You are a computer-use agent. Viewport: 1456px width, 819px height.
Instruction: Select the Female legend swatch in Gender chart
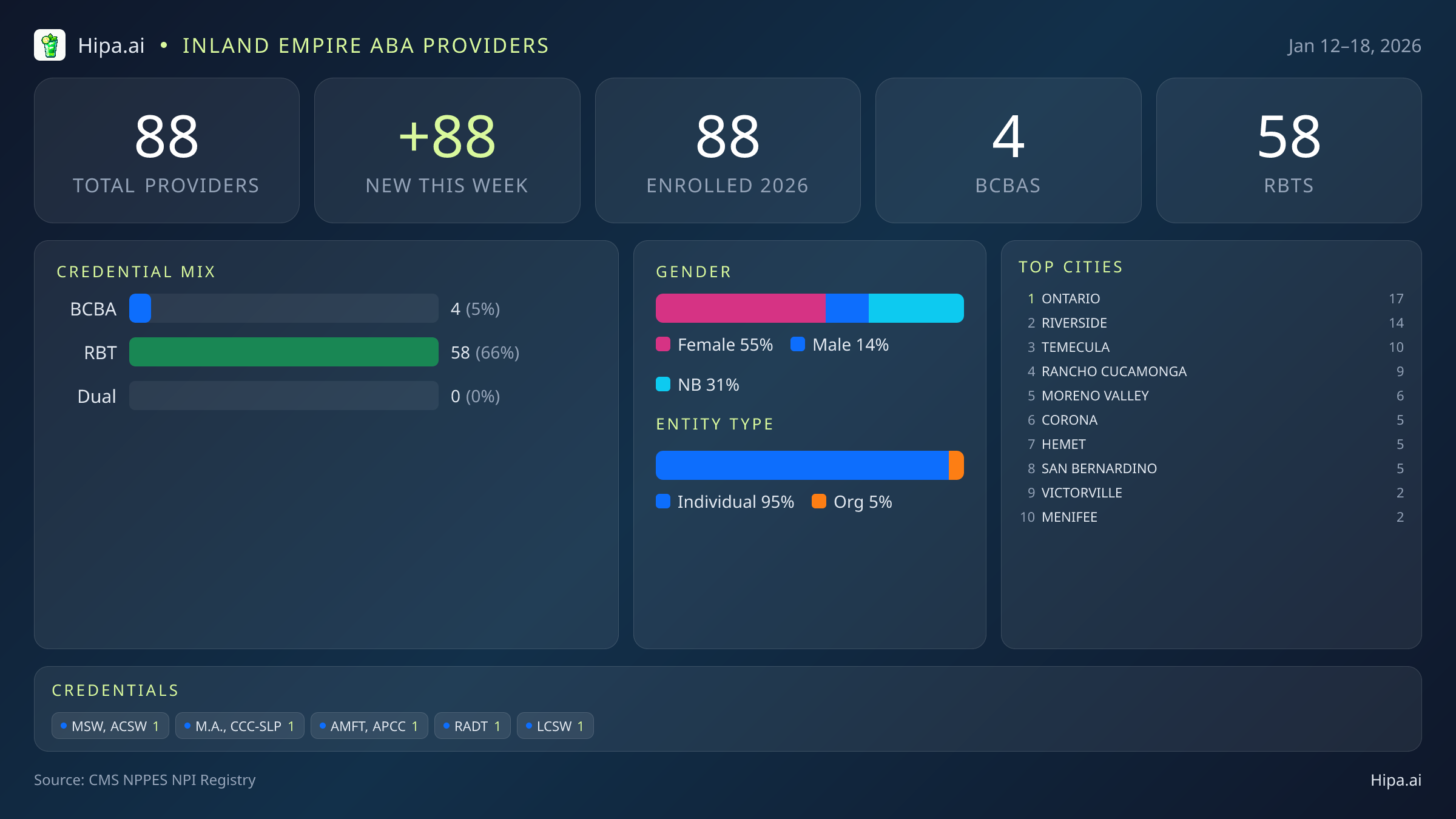(x=664, y=344)
